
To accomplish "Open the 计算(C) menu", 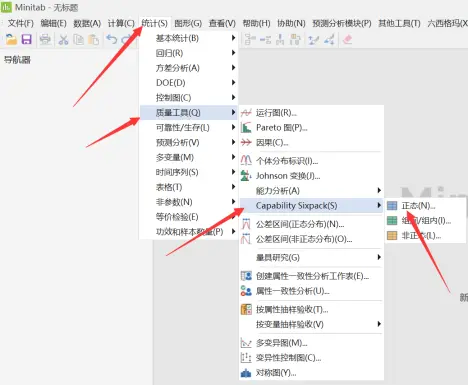I will pyautogui.click(x=121, y=23).
